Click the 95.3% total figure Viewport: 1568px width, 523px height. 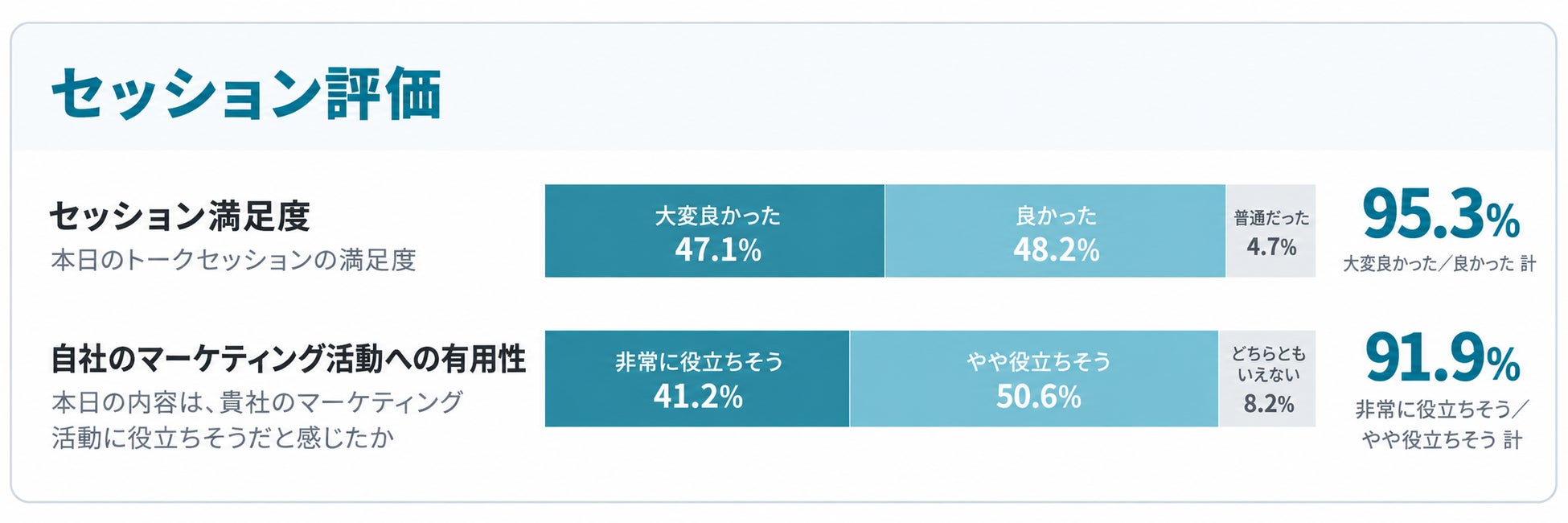pos(1440,214)
